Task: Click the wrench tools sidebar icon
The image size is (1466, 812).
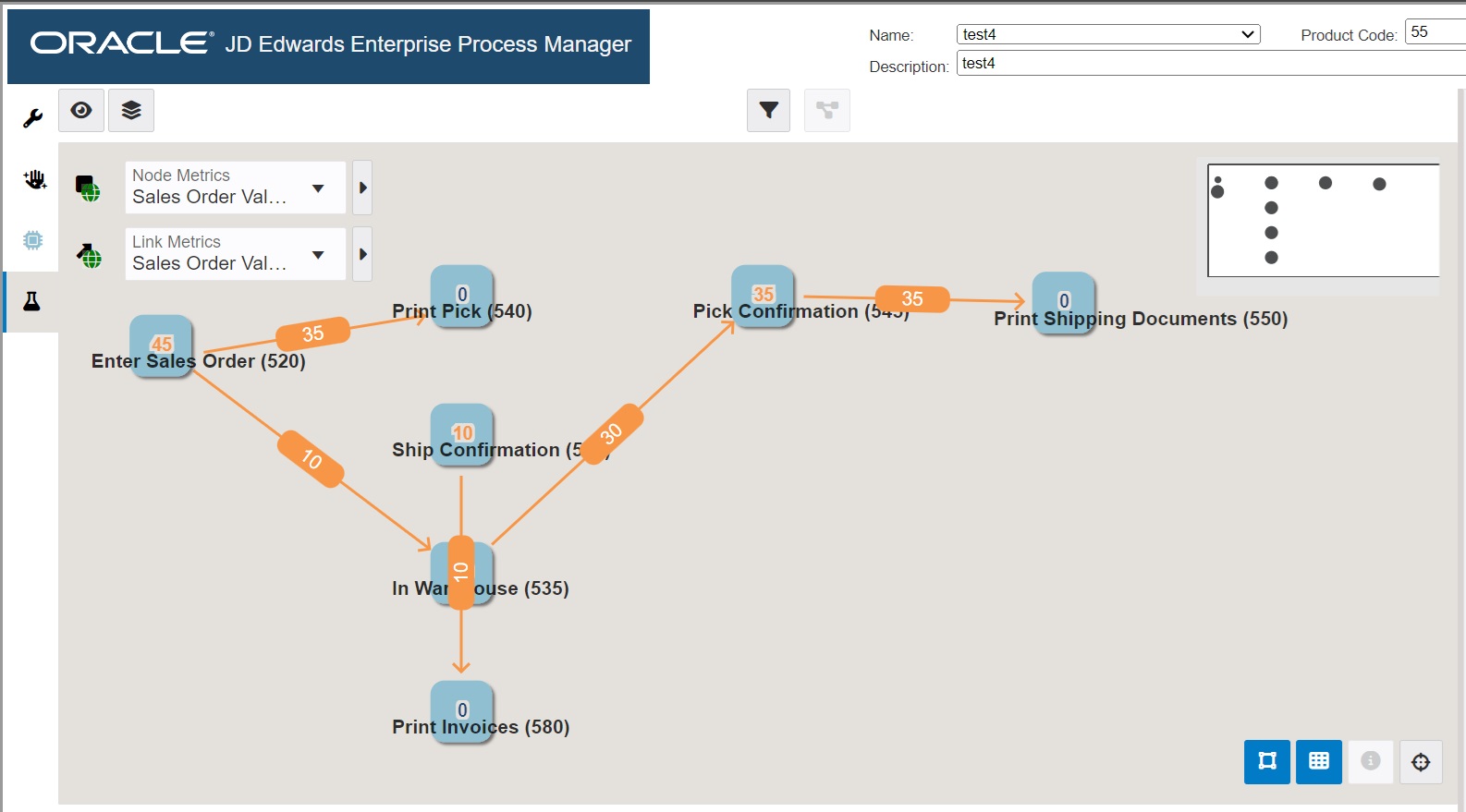Action: tap(32, 118)
